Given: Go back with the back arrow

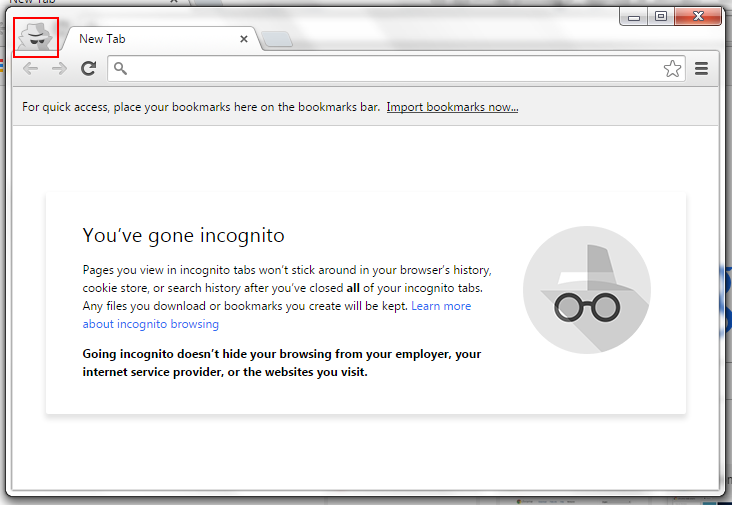Looking at the screenshot, I should (31, 69).
